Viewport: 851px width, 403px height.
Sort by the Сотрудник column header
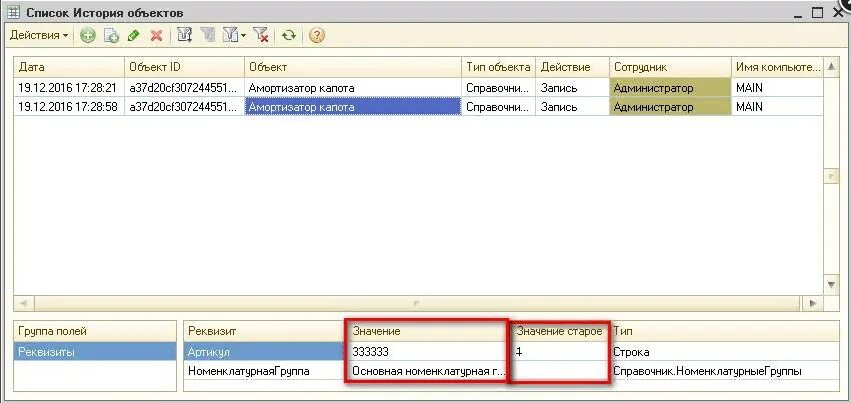pyautogui.click(x=670, y=67)
